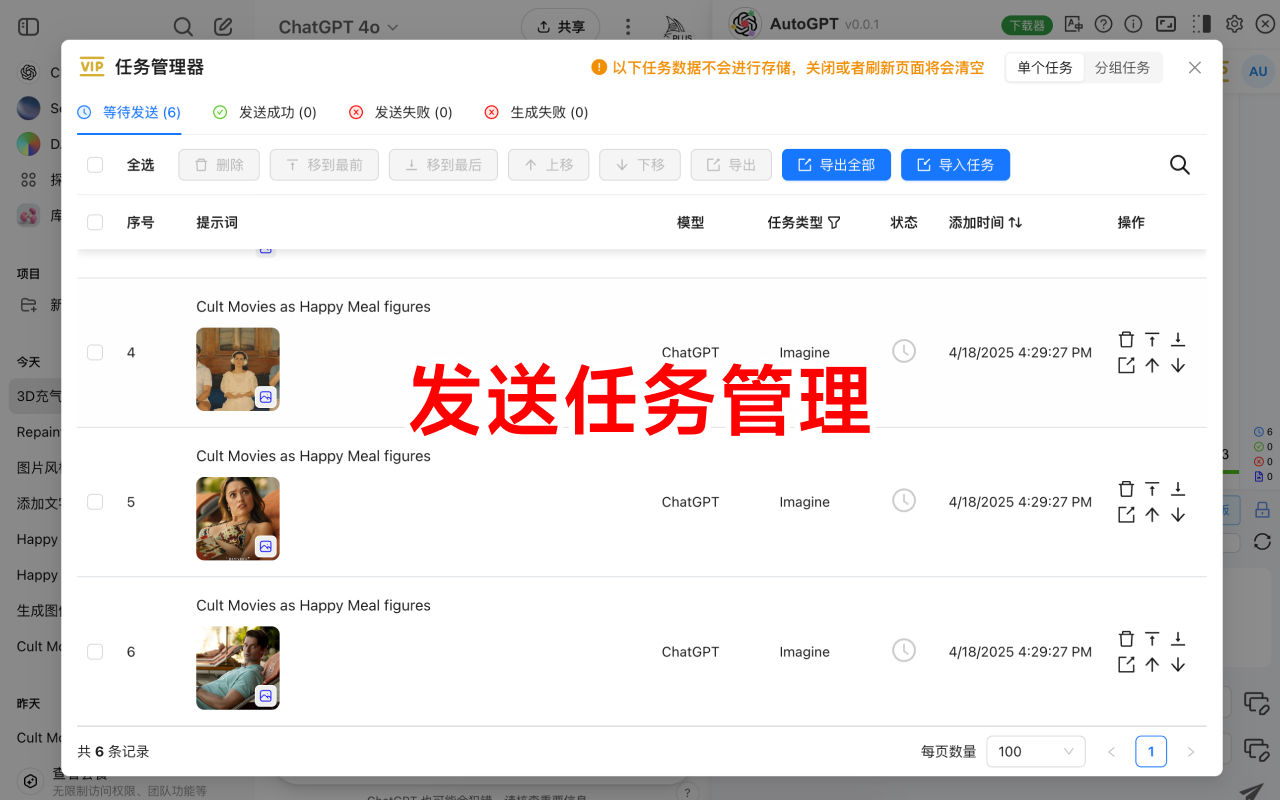Click the clock status icon on task 4

904,351
